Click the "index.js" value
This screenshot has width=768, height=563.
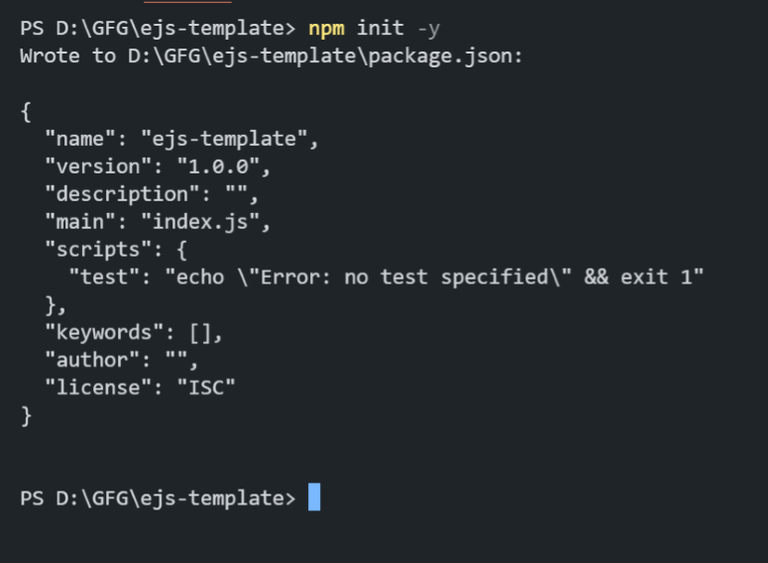206,221
